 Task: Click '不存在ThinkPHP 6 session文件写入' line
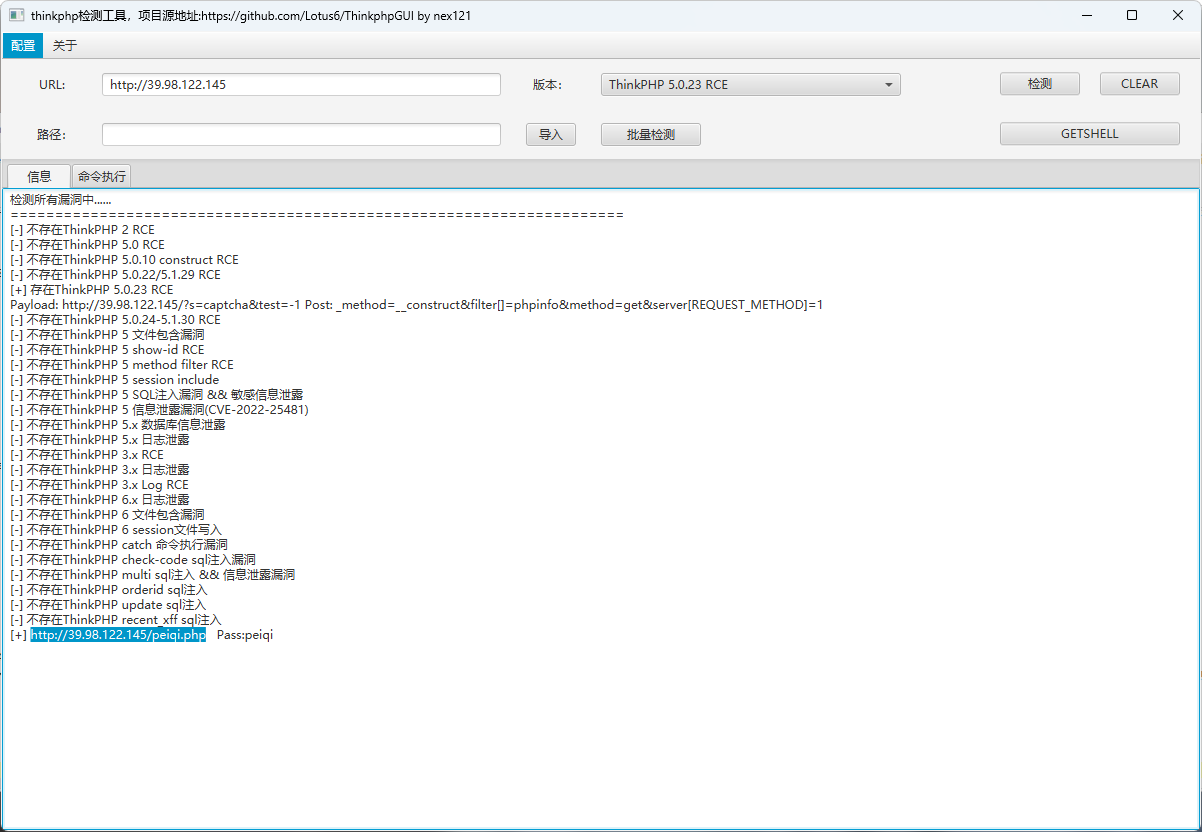click(x=116, y=530)
